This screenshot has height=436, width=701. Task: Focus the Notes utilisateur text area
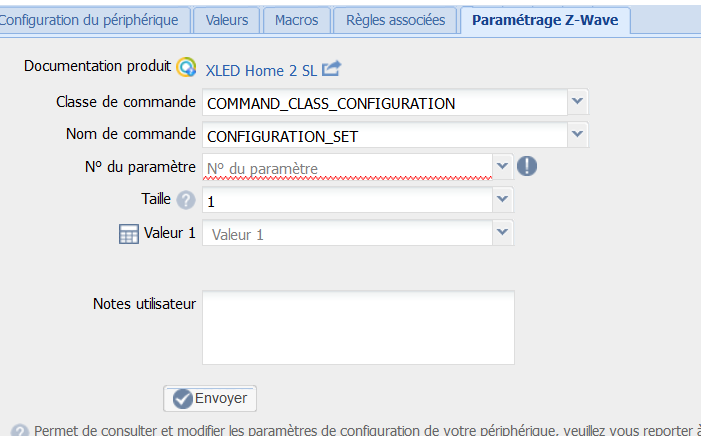[x=358, y=327]
